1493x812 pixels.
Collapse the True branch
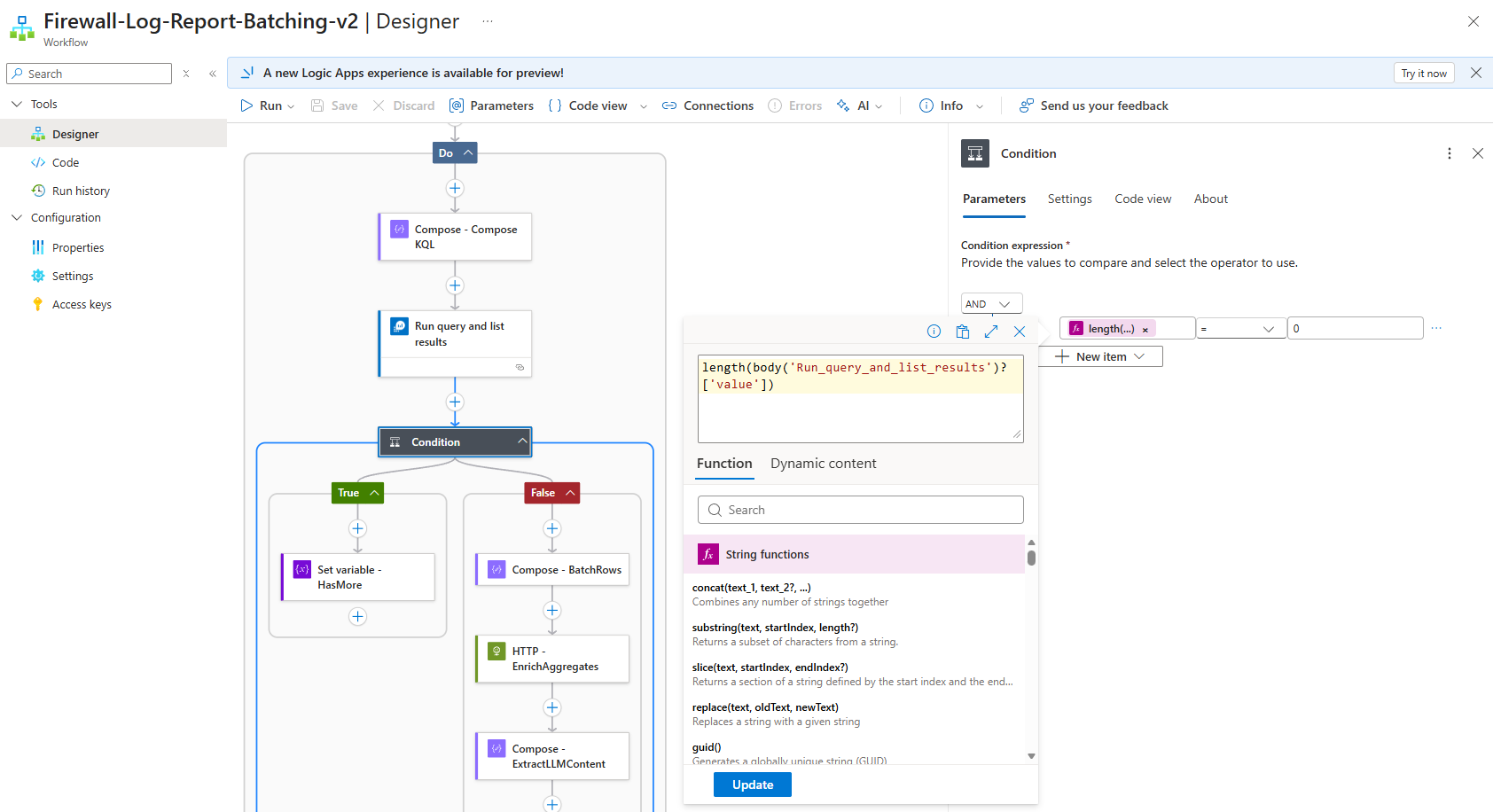coord(375,493)
